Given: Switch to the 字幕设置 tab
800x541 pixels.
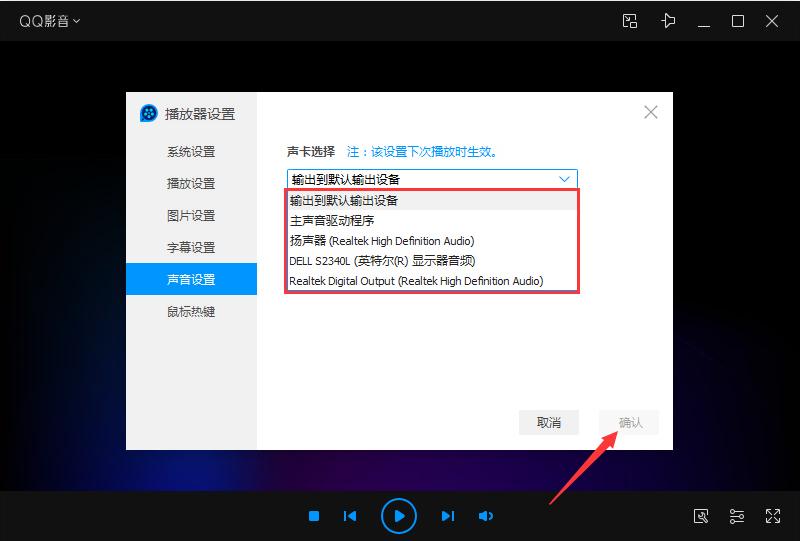Looking at the screenshot, I should pyautogui.click(x=191, y=248).
